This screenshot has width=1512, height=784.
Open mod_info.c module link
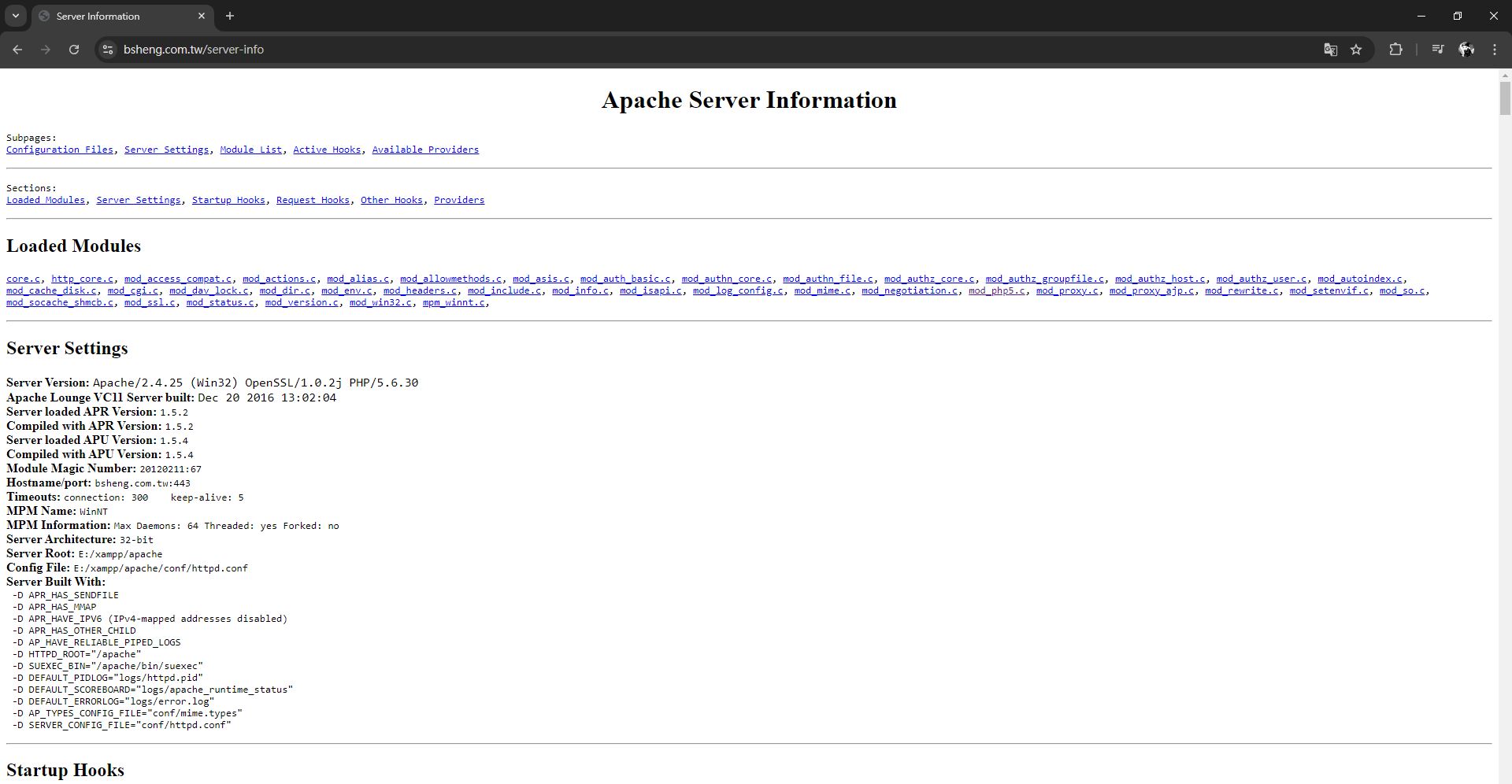(580, 290)
